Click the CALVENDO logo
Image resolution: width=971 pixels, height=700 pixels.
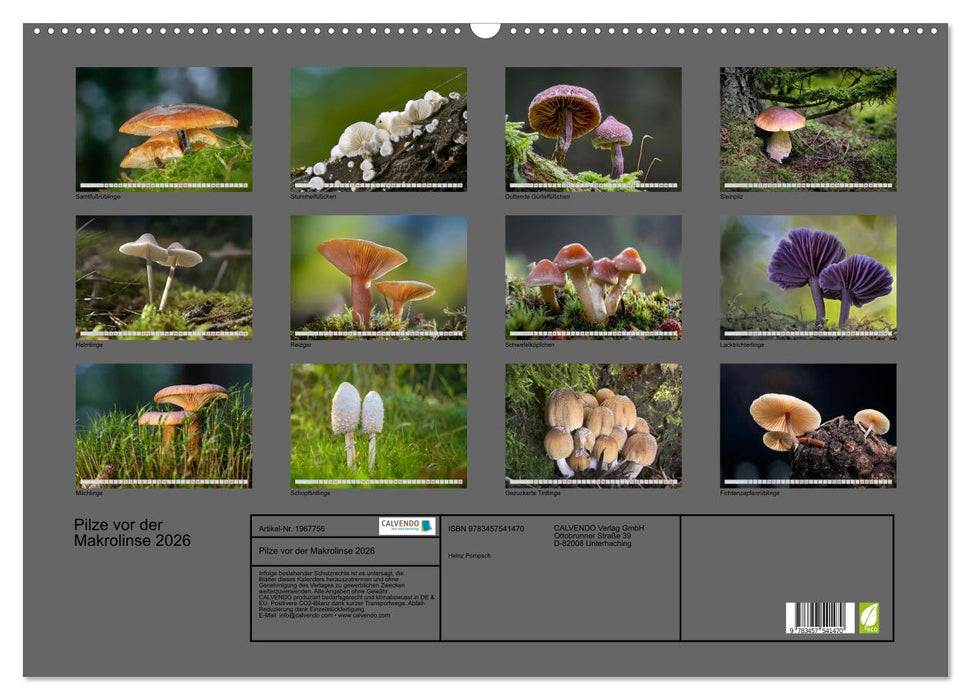407,526
